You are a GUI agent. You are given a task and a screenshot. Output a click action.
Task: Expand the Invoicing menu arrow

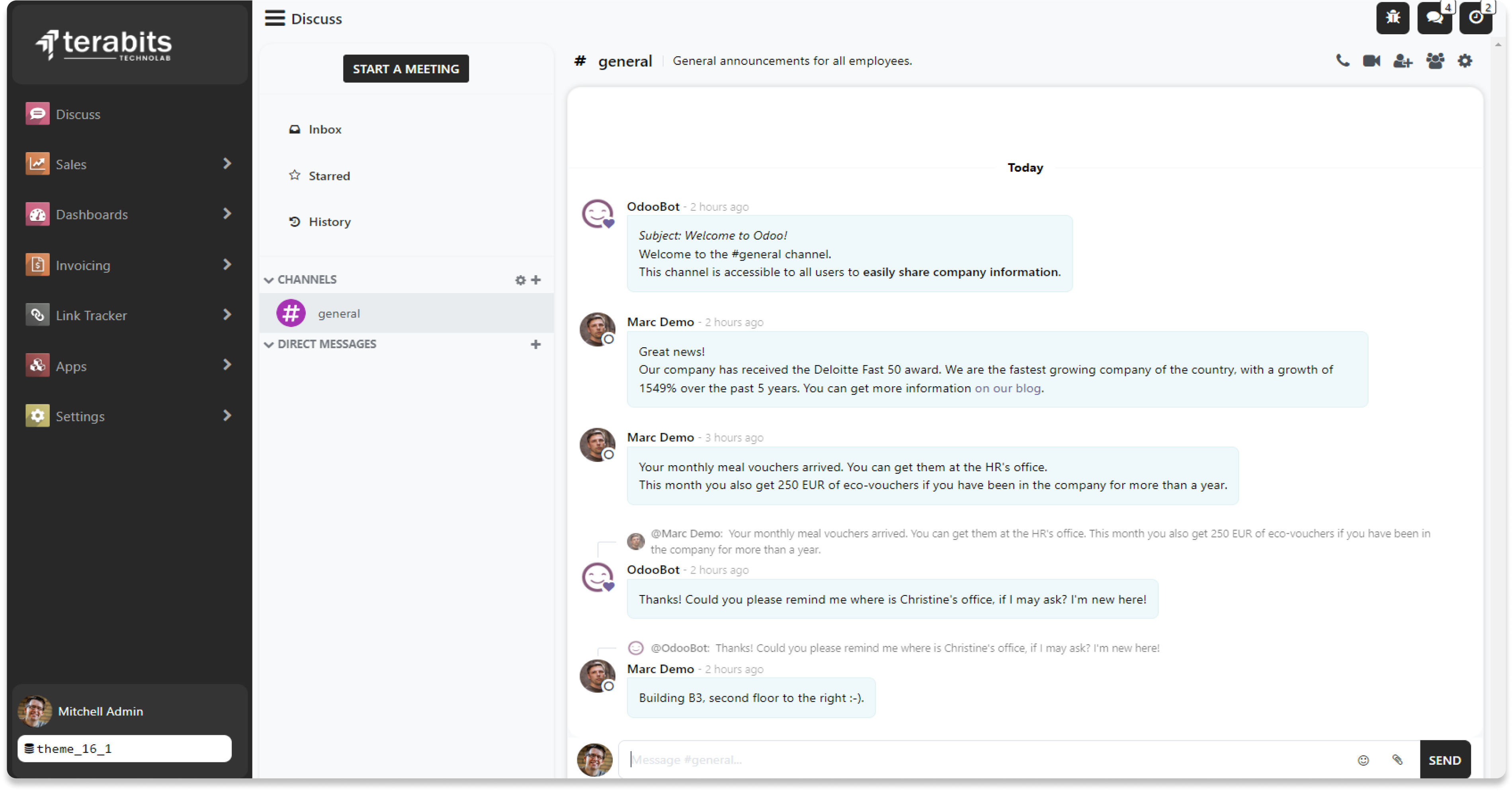227,264
